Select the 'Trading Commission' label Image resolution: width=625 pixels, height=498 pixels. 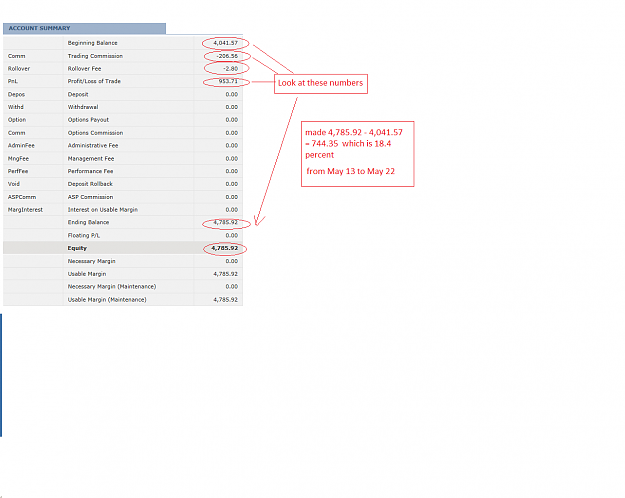pyautogui.click(x=95, y=56)
